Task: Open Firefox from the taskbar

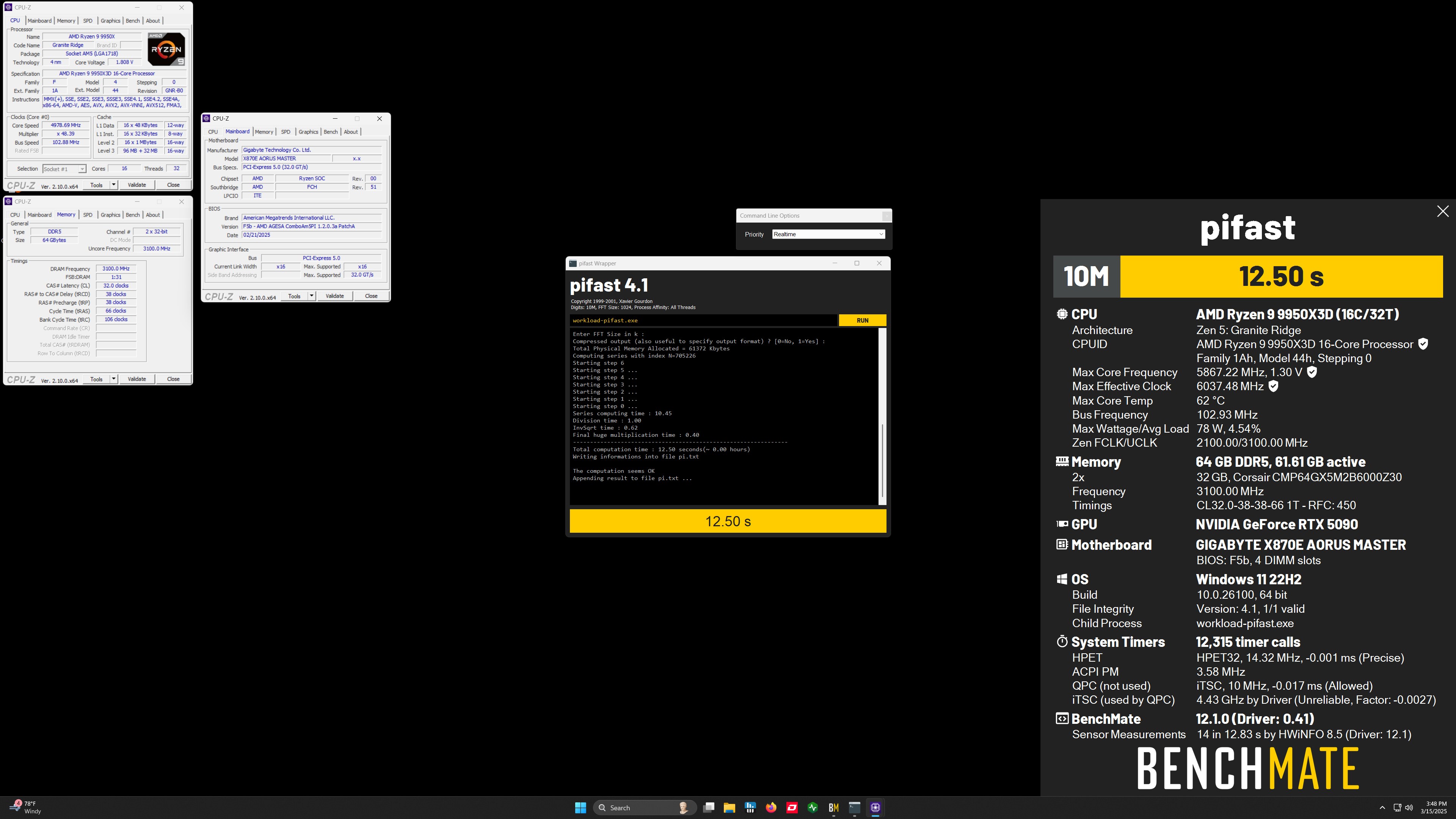Action: [771, 808]
